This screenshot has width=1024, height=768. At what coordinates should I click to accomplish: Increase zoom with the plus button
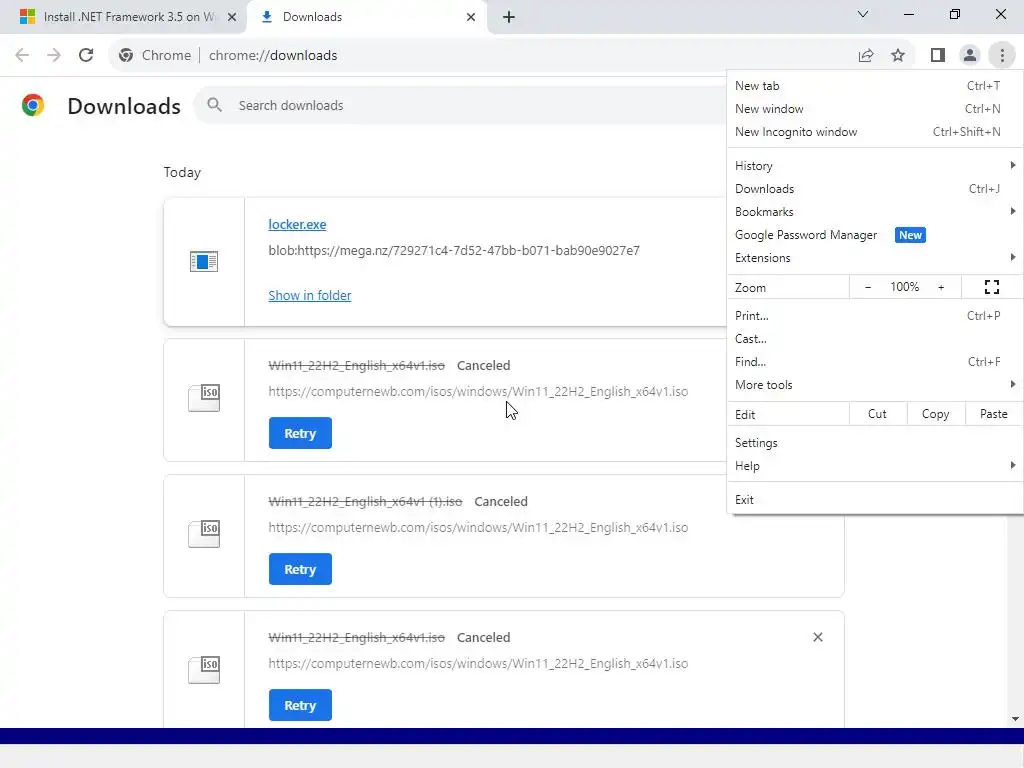[x=941, y=287]
